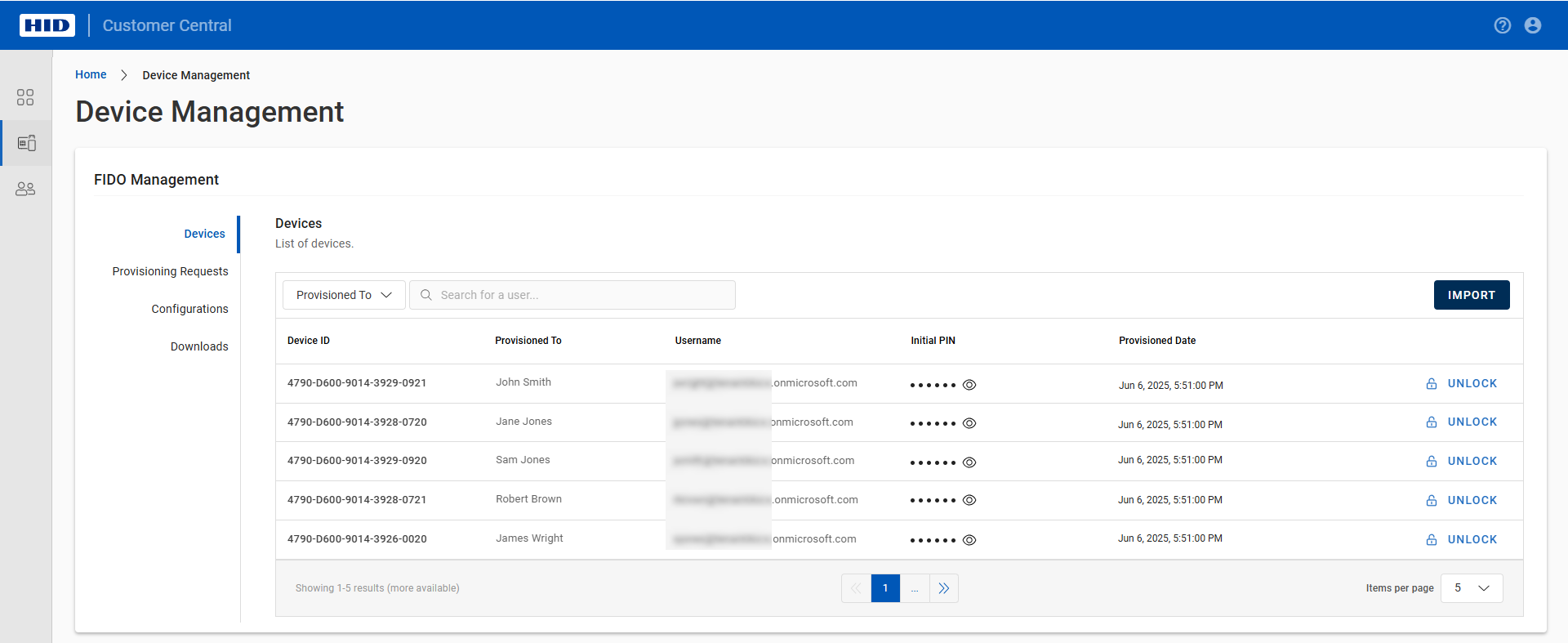Unlock the device provisioned to Jane Jones
The height and width of the screenshot is (643, 1568).
pos(1462,422)
